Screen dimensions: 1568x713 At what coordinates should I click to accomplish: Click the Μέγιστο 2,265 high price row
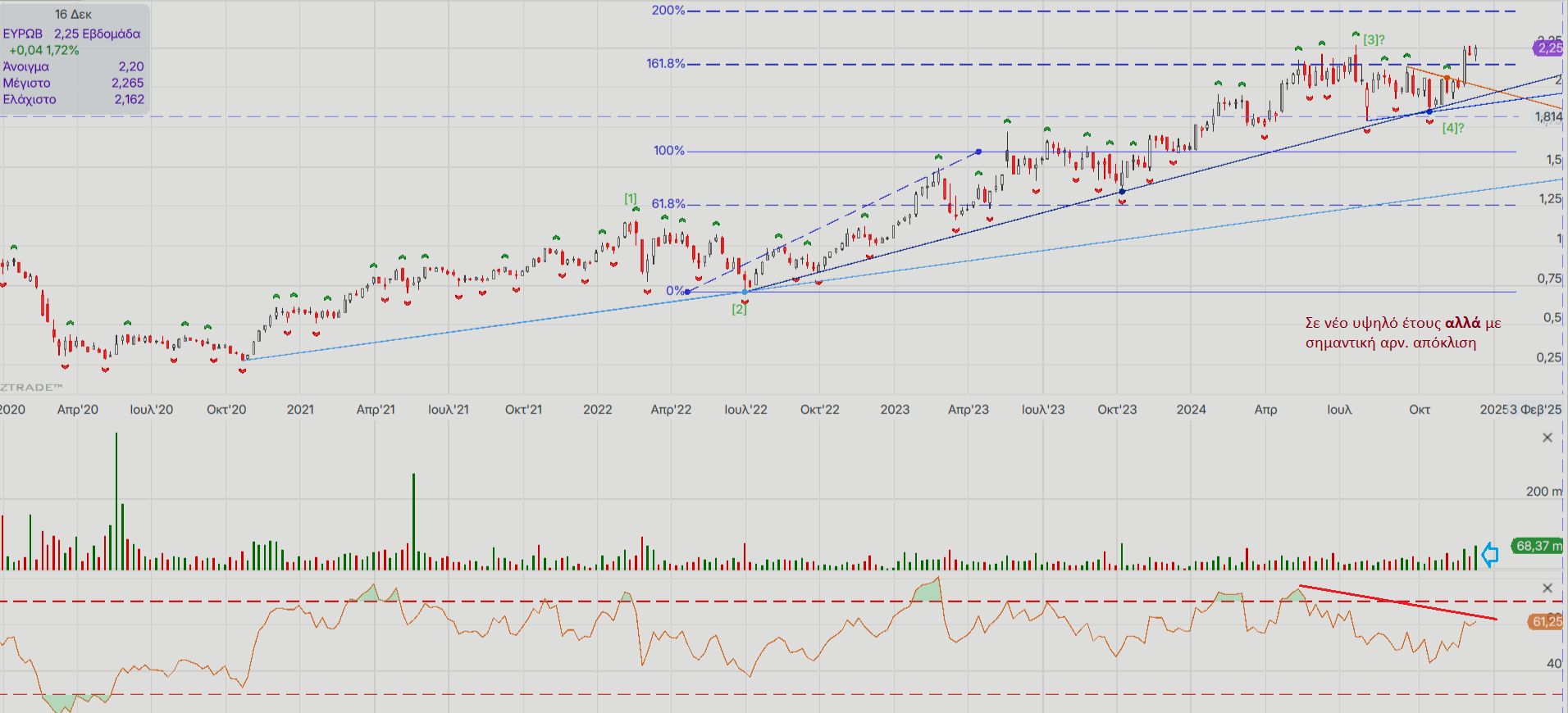73,83
